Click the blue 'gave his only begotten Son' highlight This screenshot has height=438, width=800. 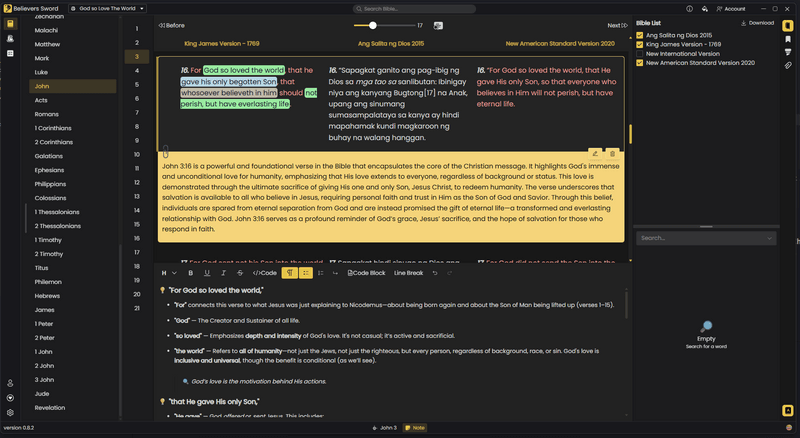[229, 82]
